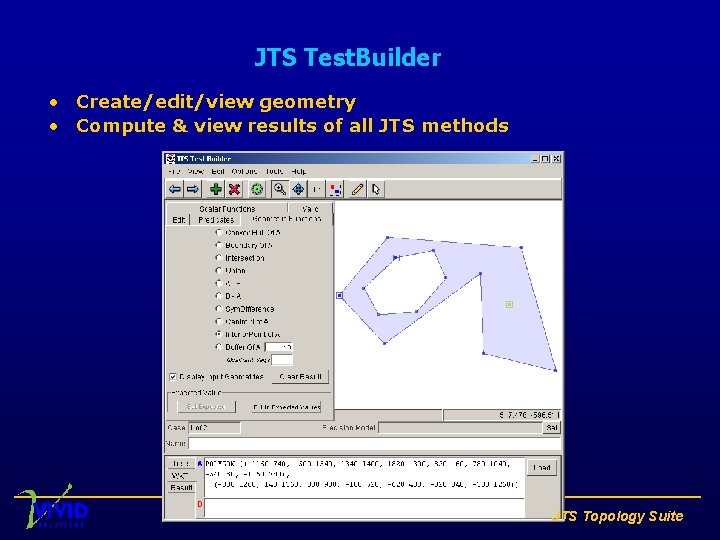
Task: Click the toolbar icon between pan and colored squares
Action: [316, 189]
